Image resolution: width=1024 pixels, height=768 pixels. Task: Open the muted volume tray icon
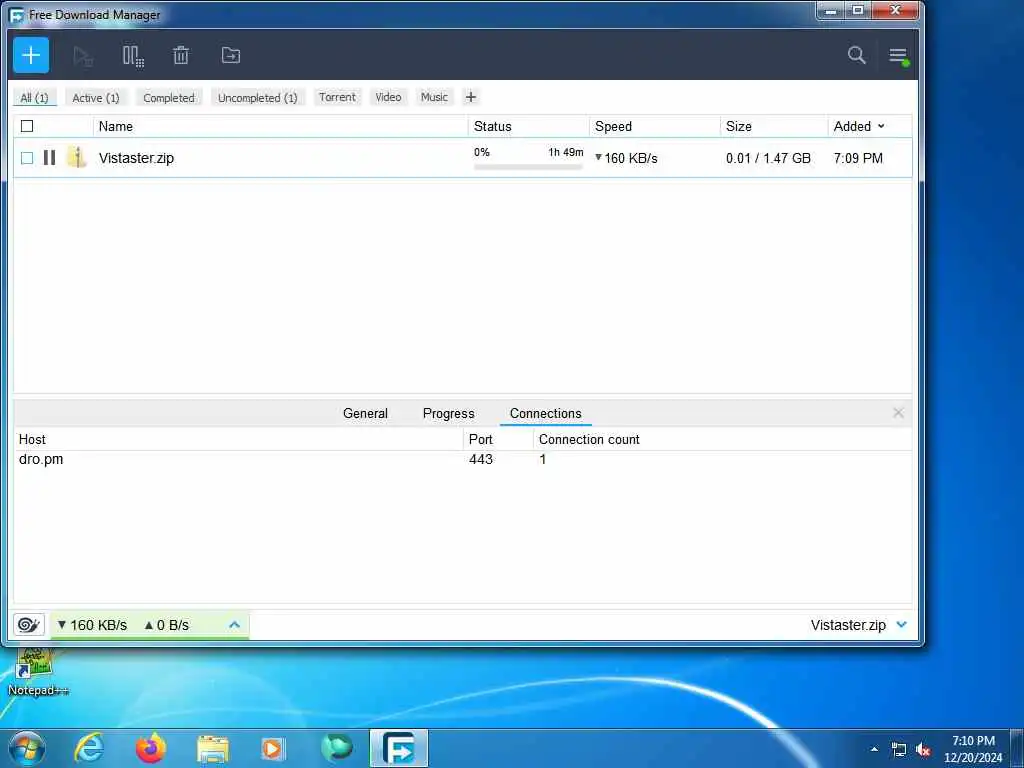923,750
